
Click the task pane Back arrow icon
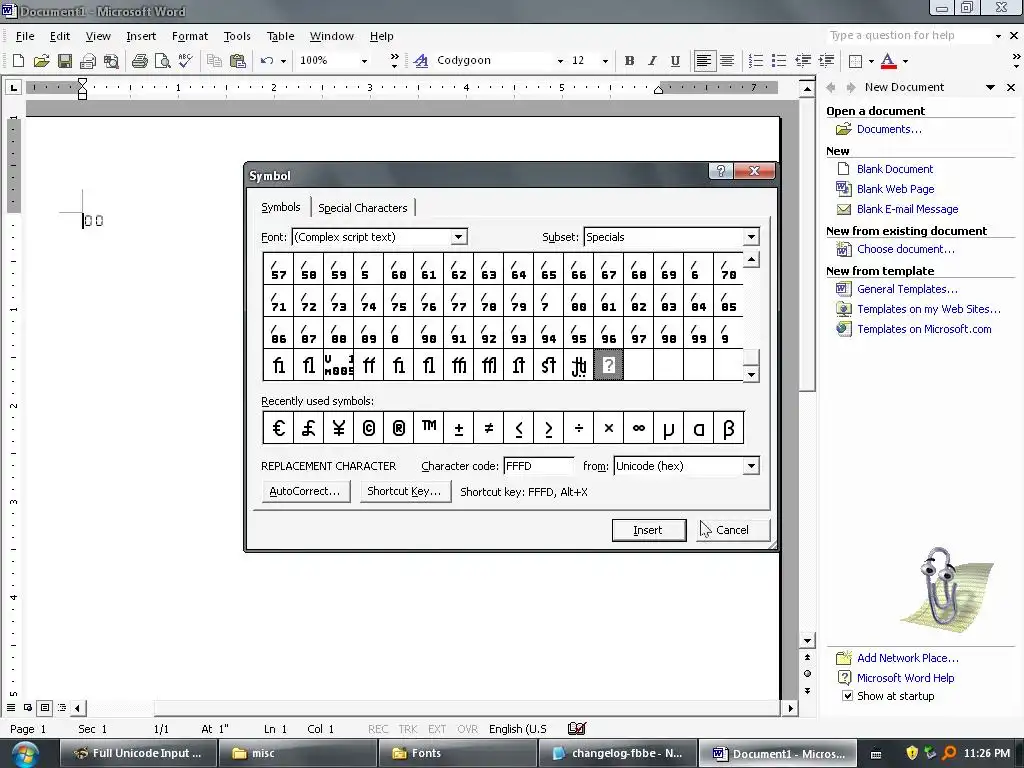click(x=831, y=87)
